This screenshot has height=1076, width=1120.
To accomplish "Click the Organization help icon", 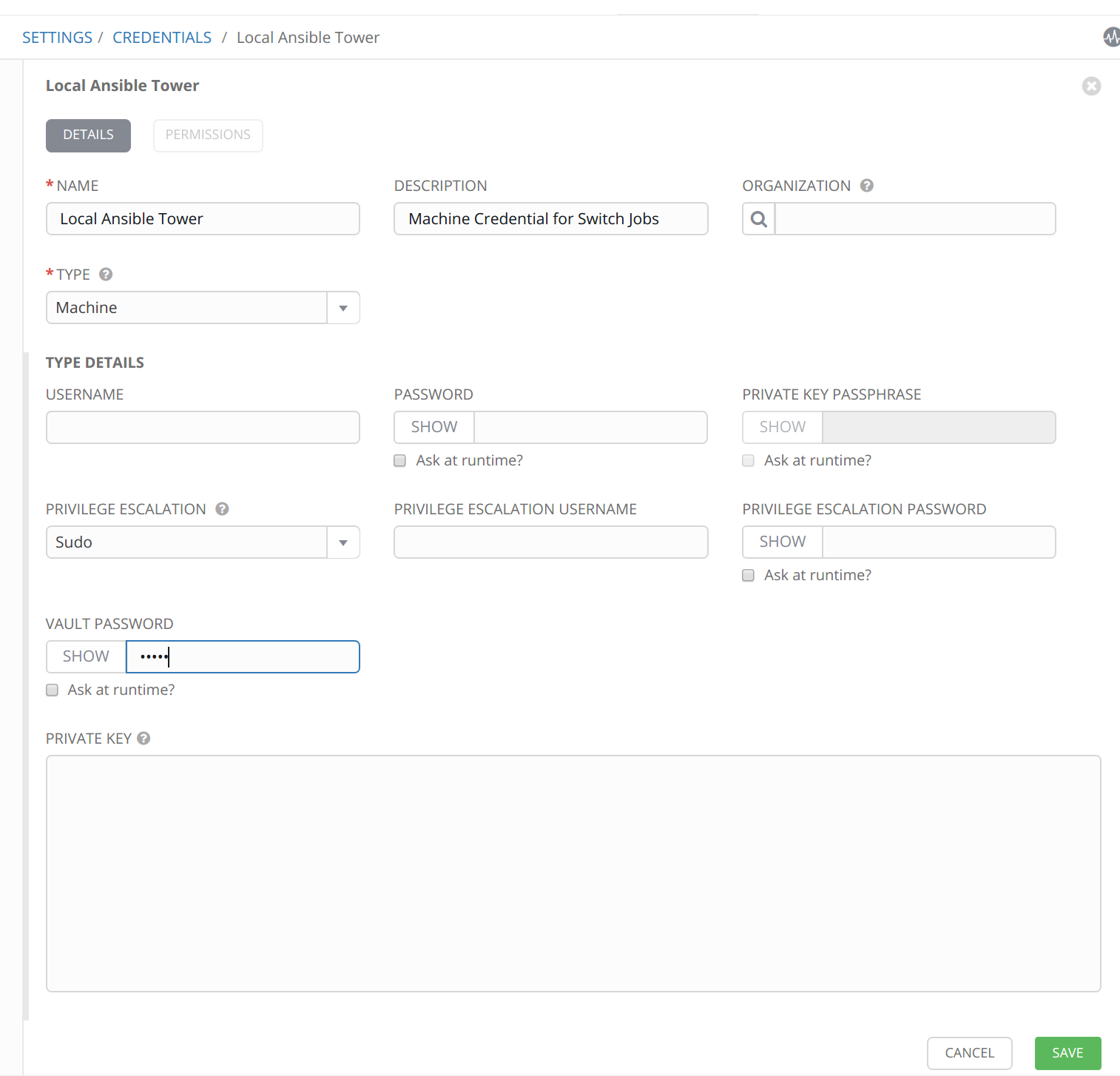I will click(867, 186).
